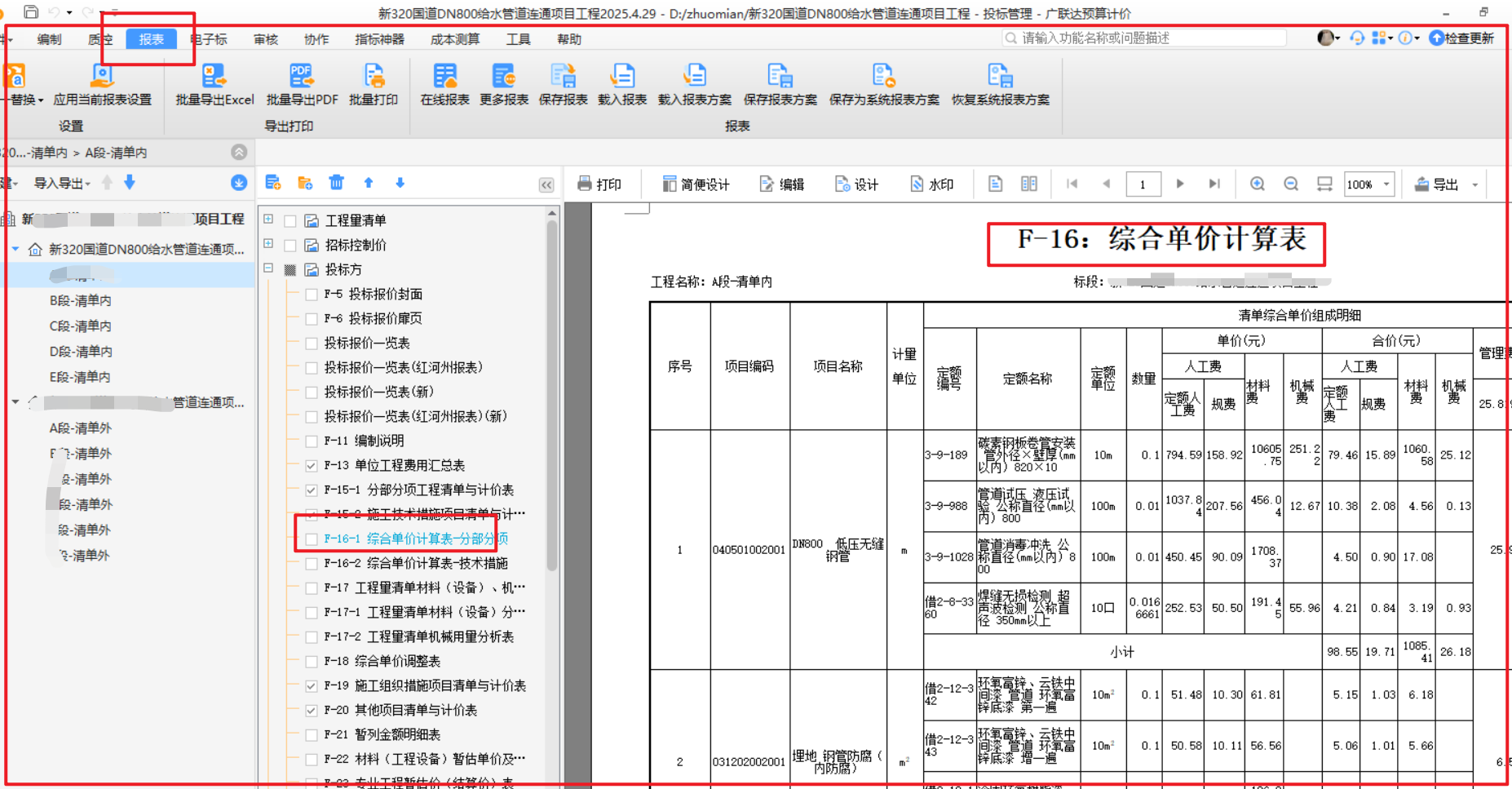This screenshot has width=1512, height=789.
Task: Click the 导出 button in preview toolbar
Action: 1436,184
